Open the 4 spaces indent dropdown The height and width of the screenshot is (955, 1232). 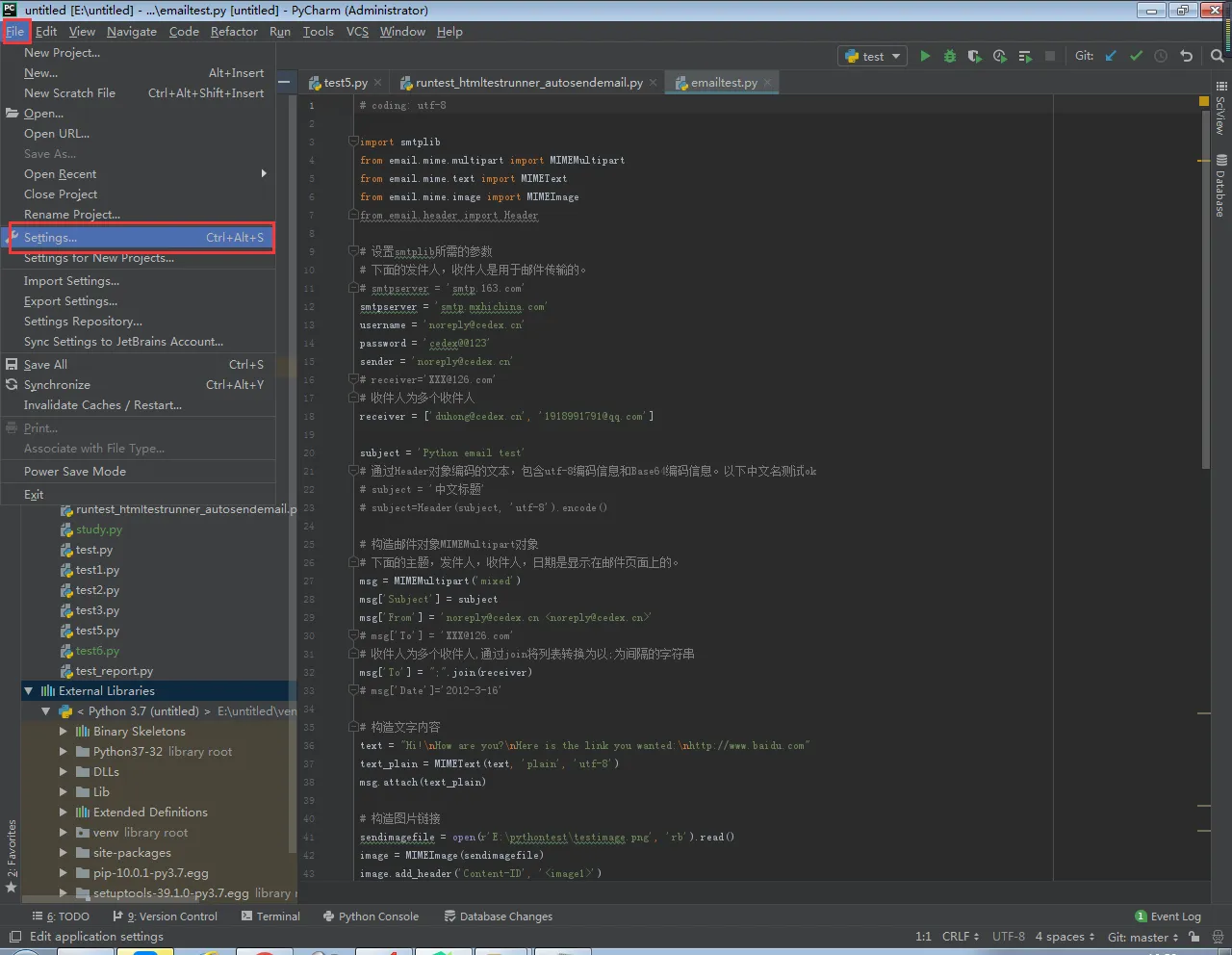click(1065, 937)
